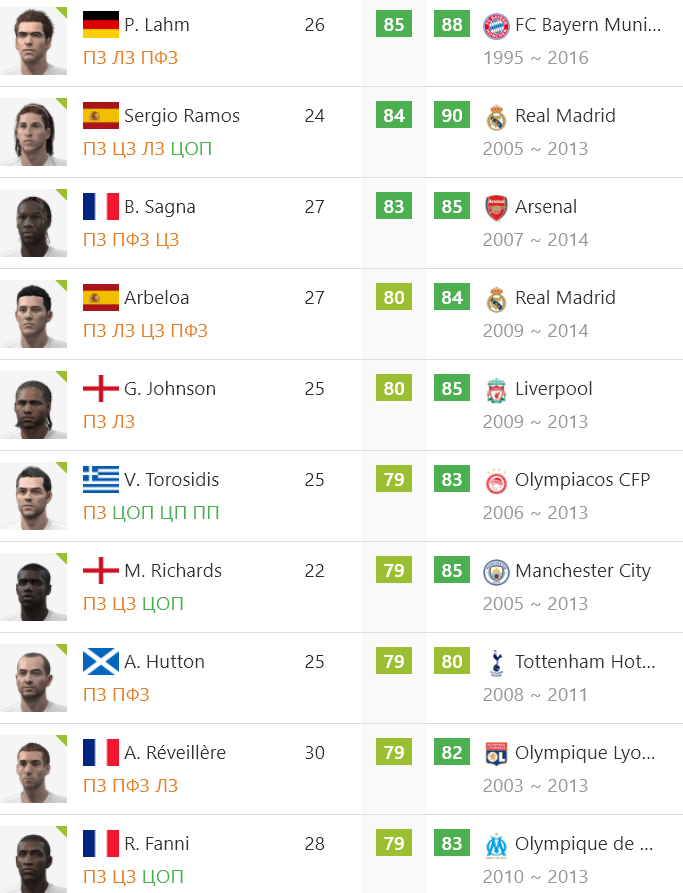Click the Real Madrid text beside Arbeloa
This screenshot has width=683, height=893.
(565, 297)
